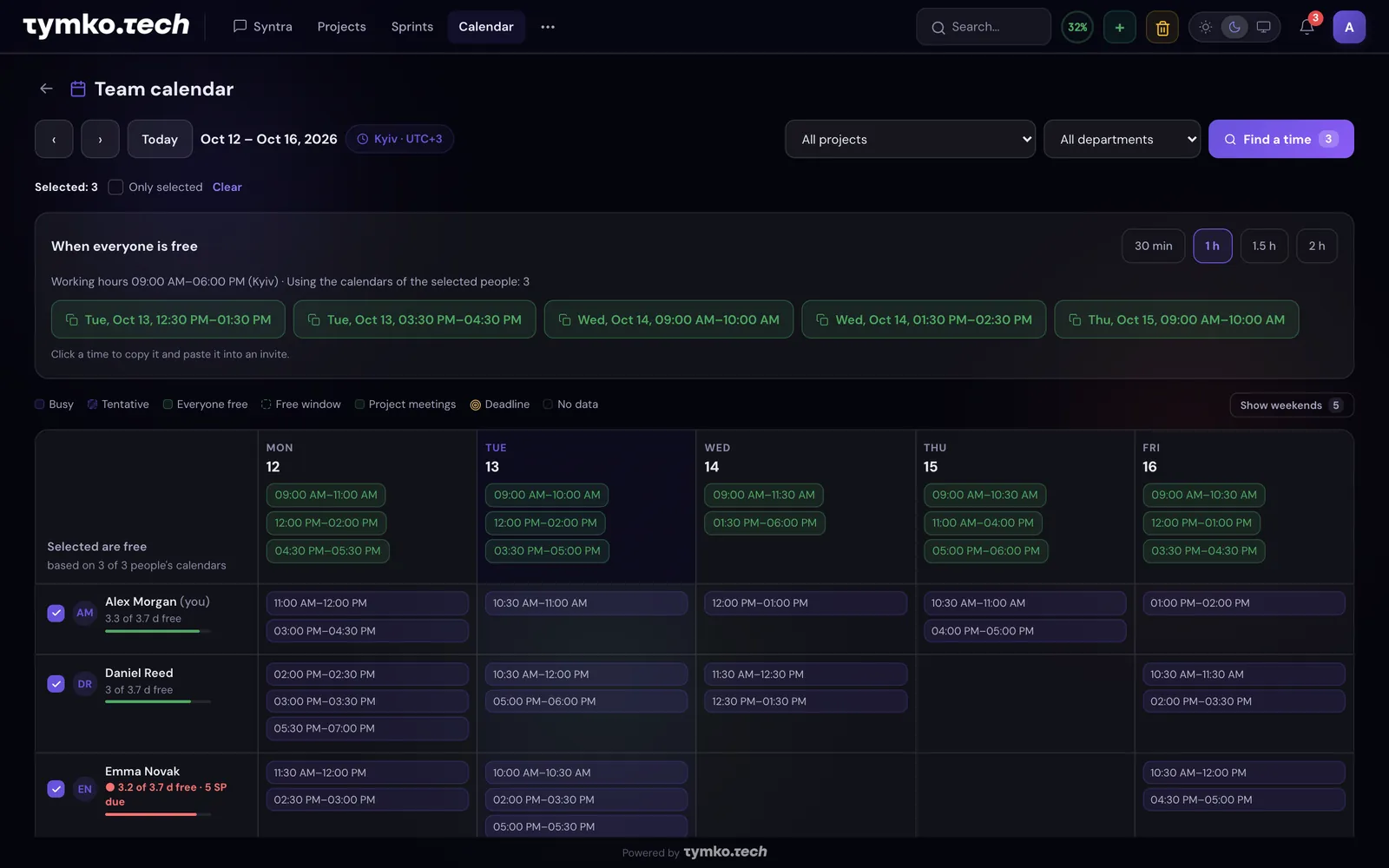Select system theme monitor icon

tap(1264, 27)
